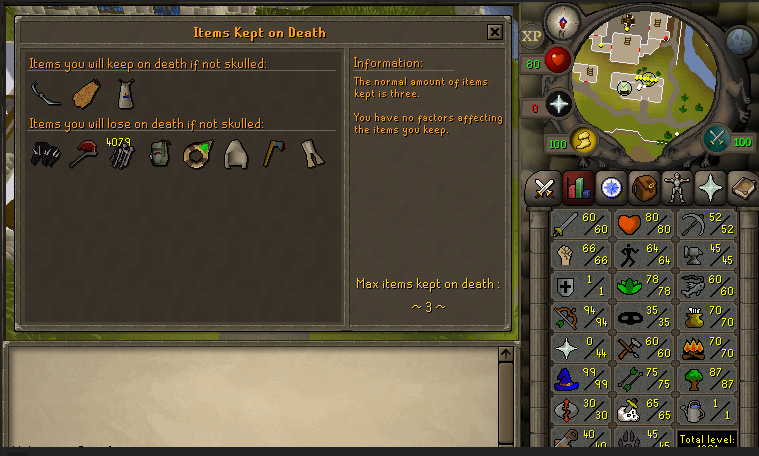Open the Worn Equipment tab
The width and height of the screenshot is (759, 456).
(x=677, y=188)
